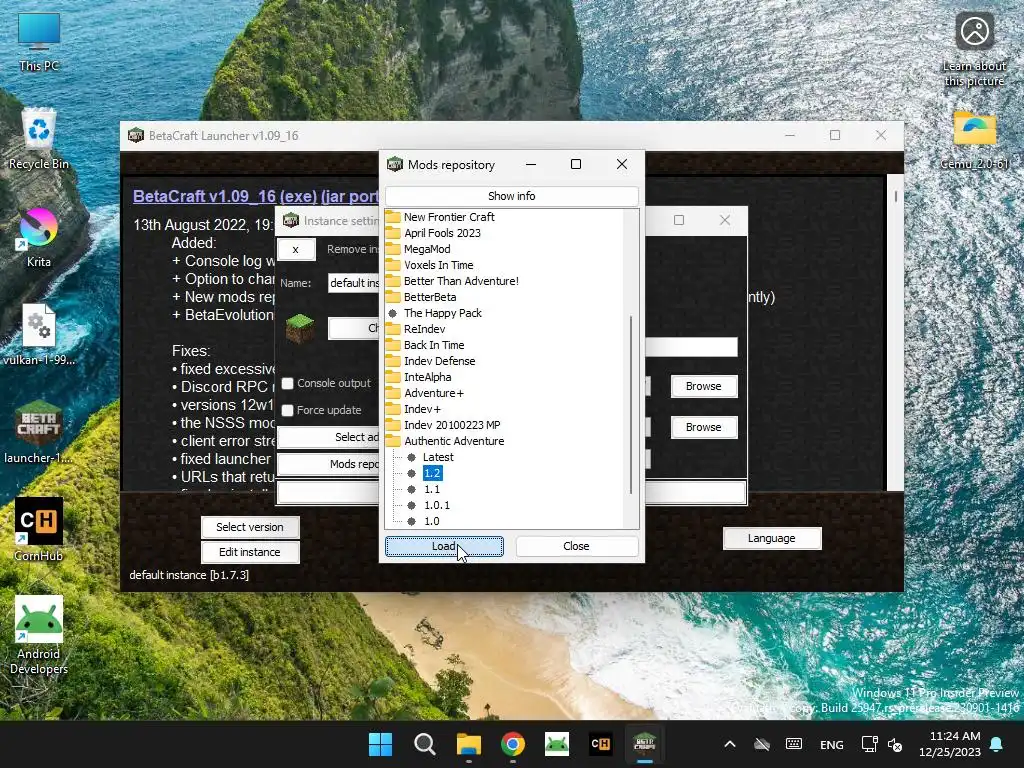Click Close in Mods repository

[x=576, y=546]
